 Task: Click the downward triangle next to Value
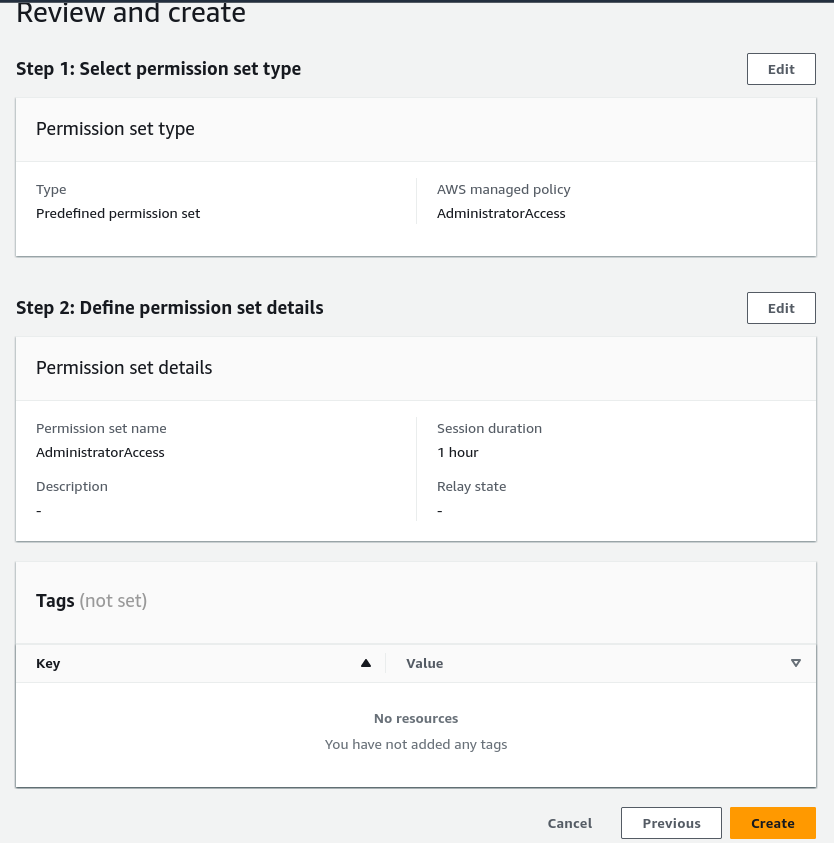[796, 662]
